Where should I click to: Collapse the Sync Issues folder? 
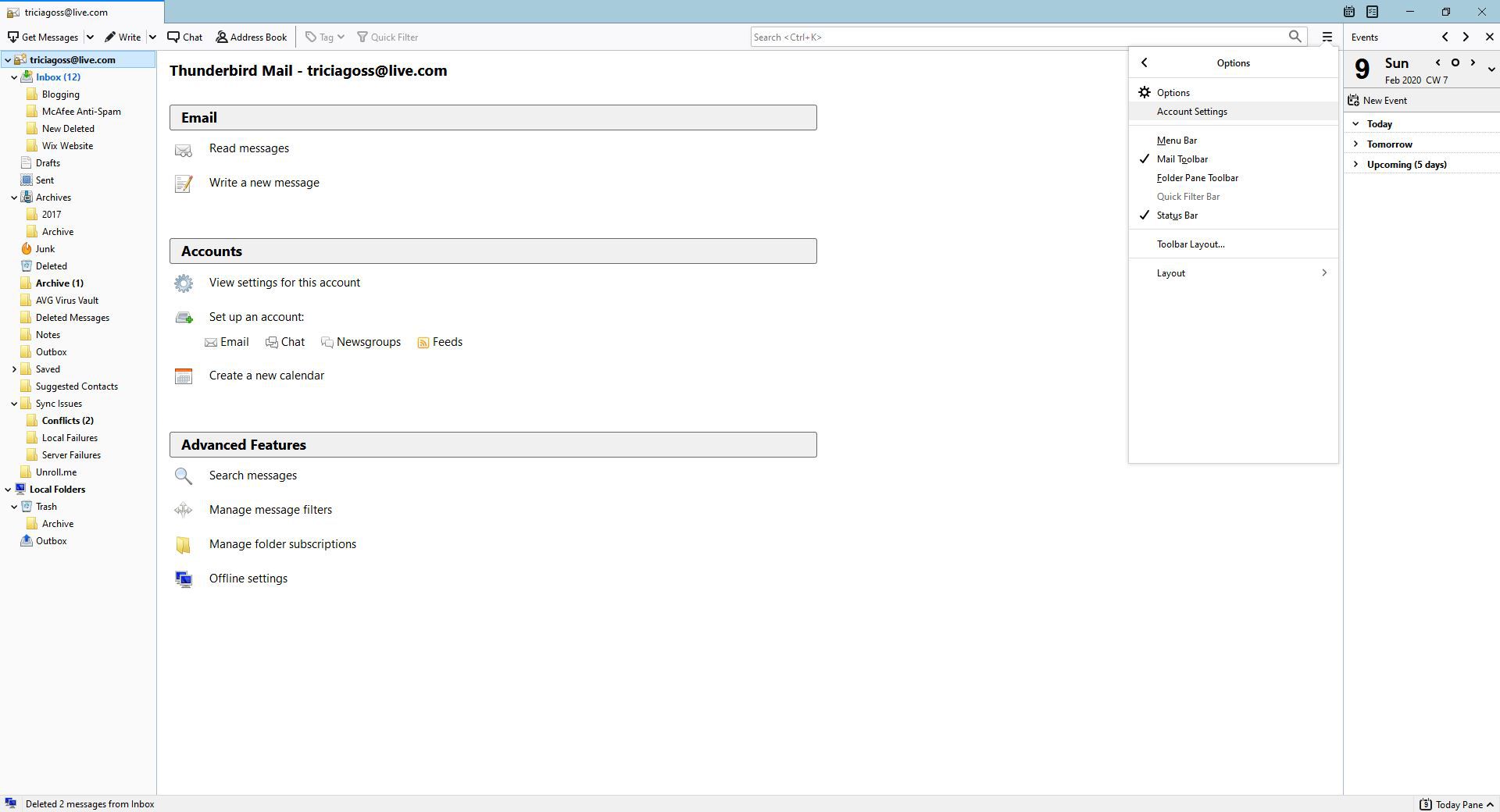point(14,403)
